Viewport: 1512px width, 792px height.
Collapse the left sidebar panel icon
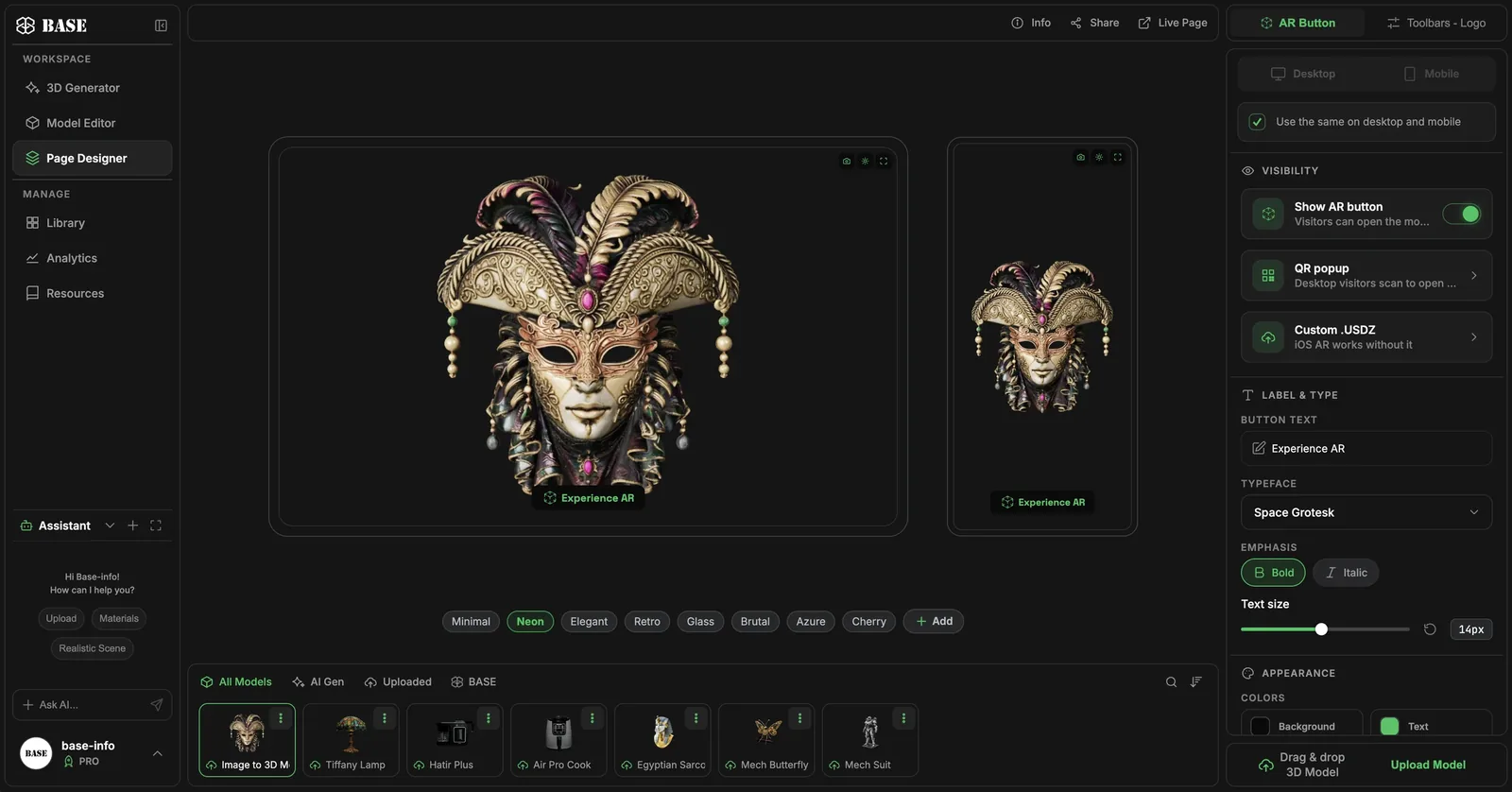(161, 26)
